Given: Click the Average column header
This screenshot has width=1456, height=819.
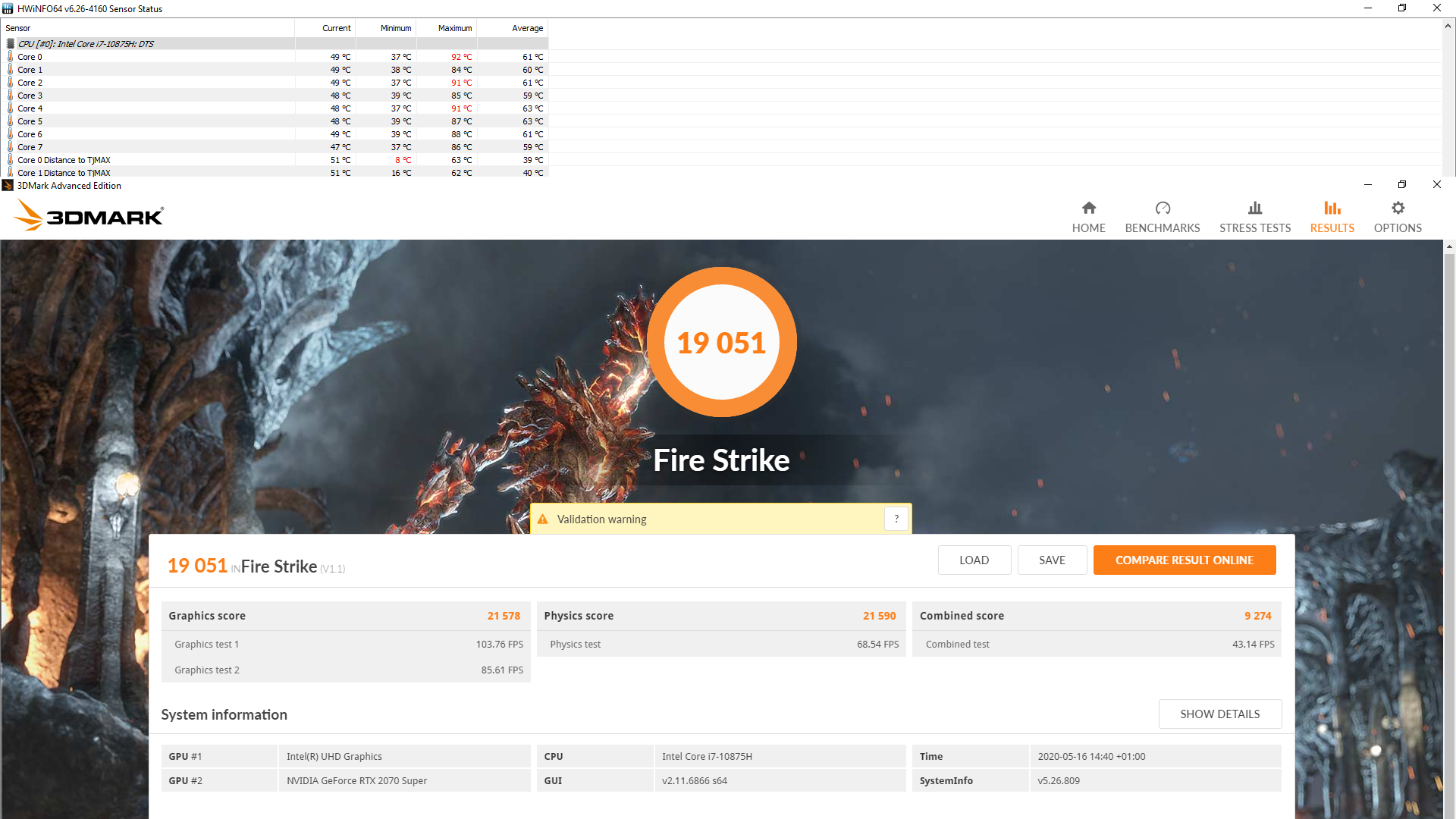Looking at the screenshot, I should [512, 28].
